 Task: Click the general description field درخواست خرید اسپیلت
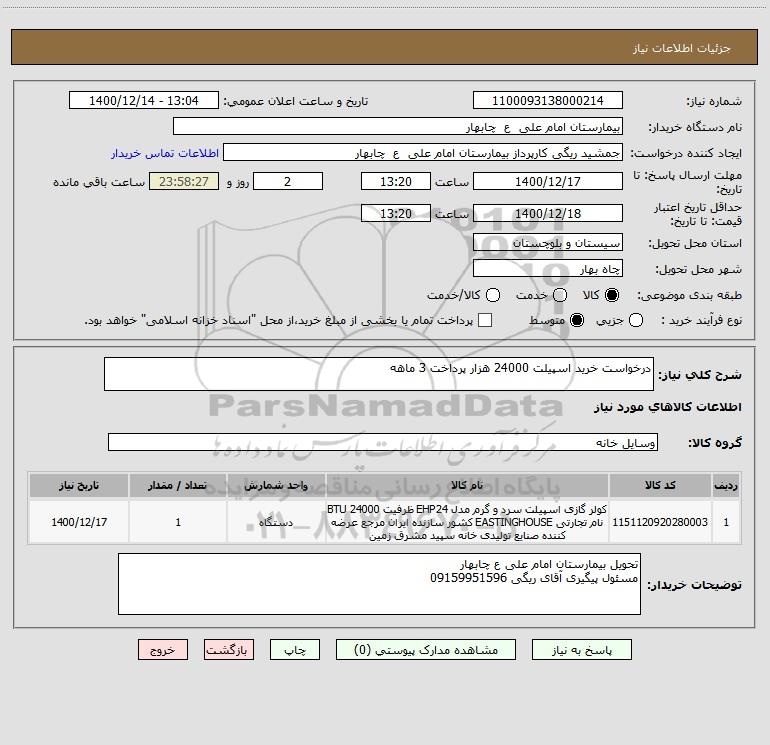pyautogui.click(x=379, y=374)
